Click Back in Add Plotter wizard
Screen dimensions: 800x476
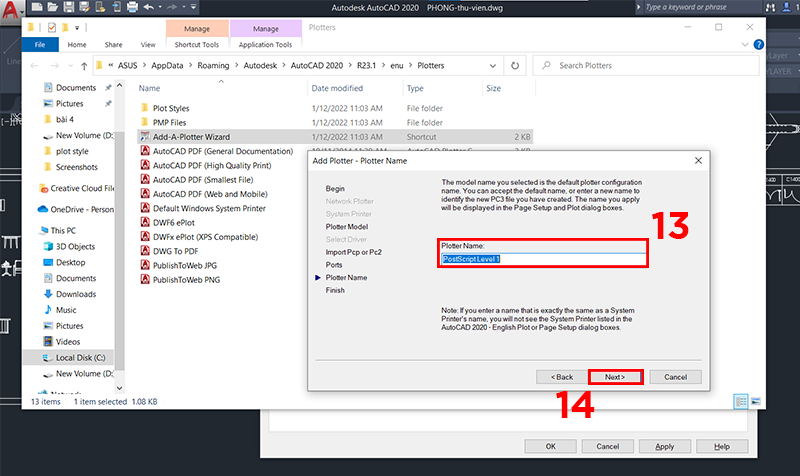pos(562,377)
